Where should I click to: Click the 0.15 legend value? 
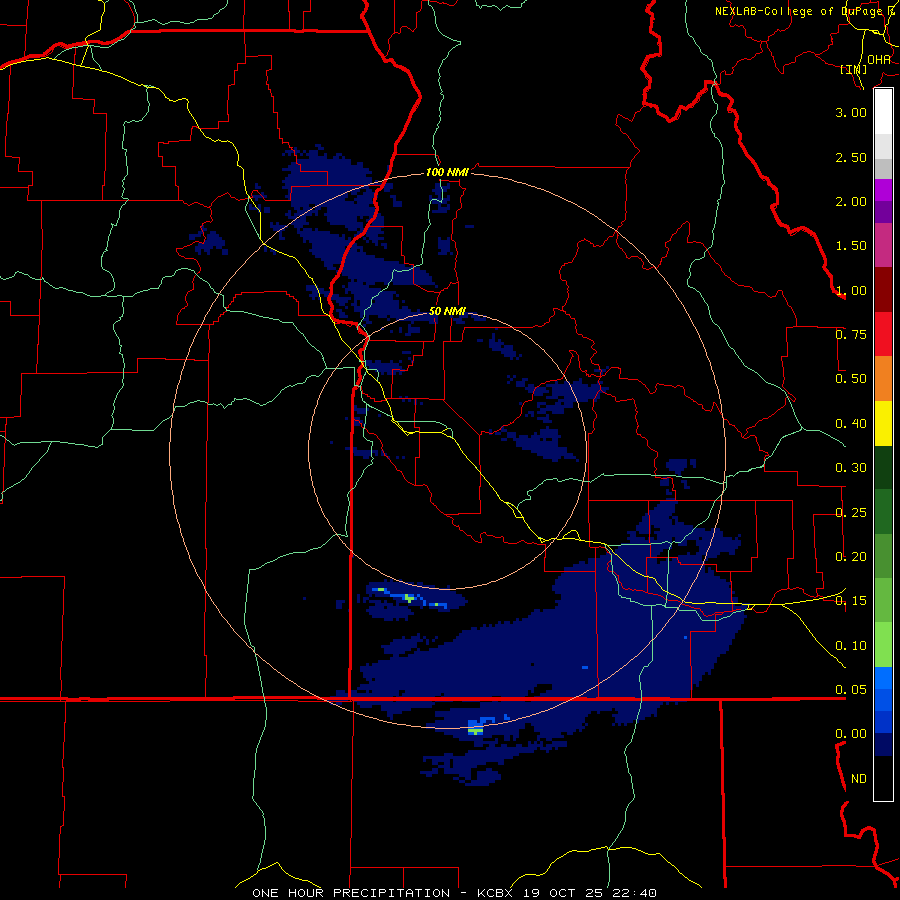click(851, 601)
